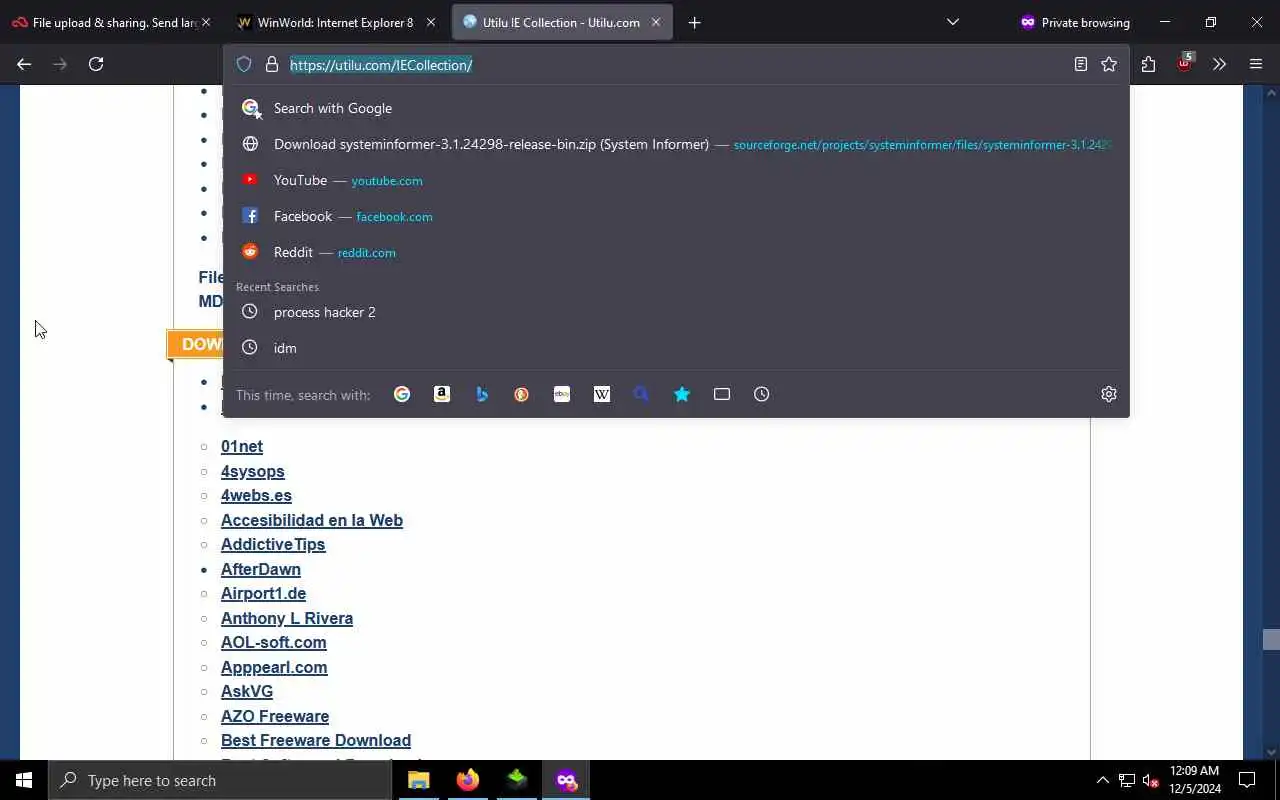1280x800 pixels.
Task: Select the systeminformer download suggestion
Action: (676, 144)
